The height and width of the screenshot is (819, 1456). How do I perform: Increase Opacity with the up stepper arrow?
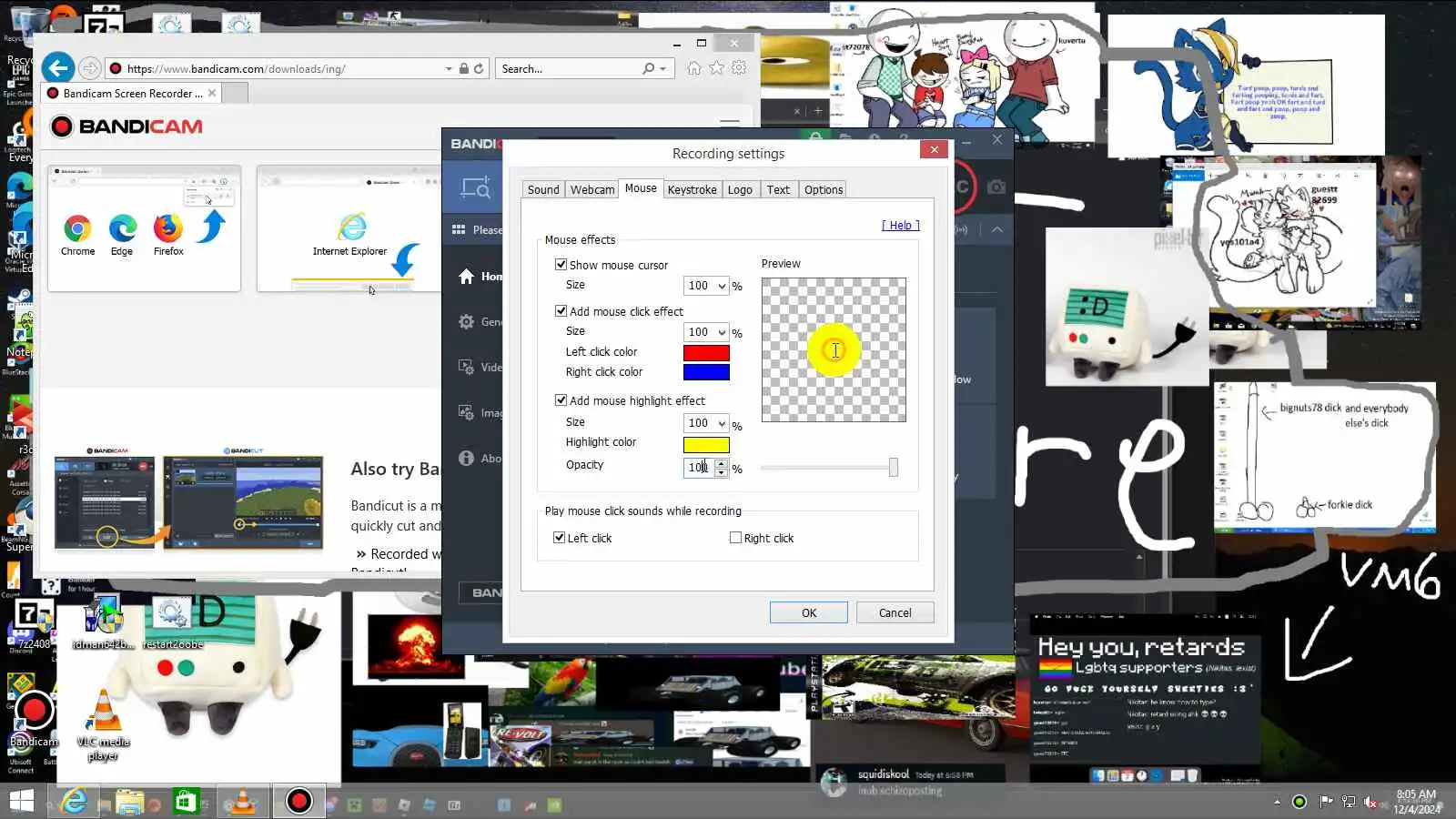(721, 463)
